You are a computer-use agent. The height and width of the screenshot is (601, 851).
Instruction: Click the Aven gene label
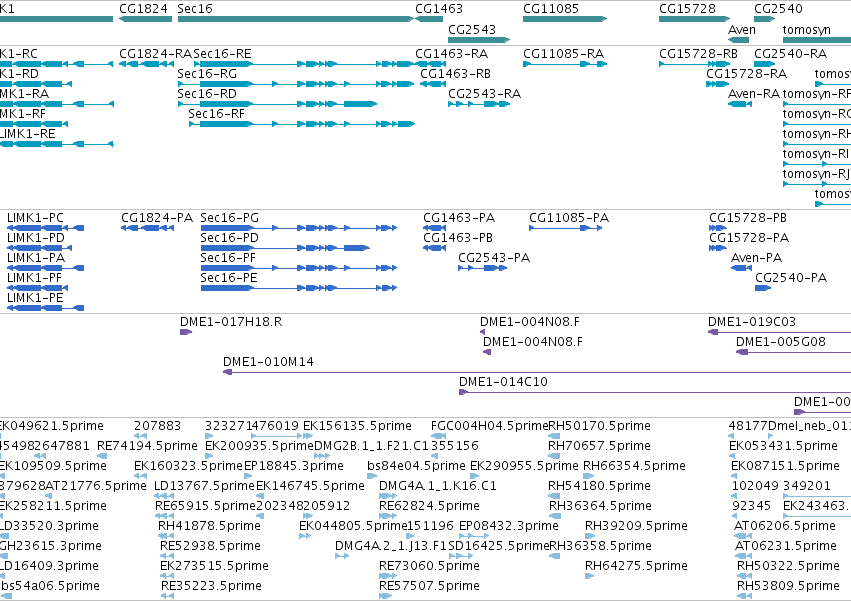(x=741, y=29)
